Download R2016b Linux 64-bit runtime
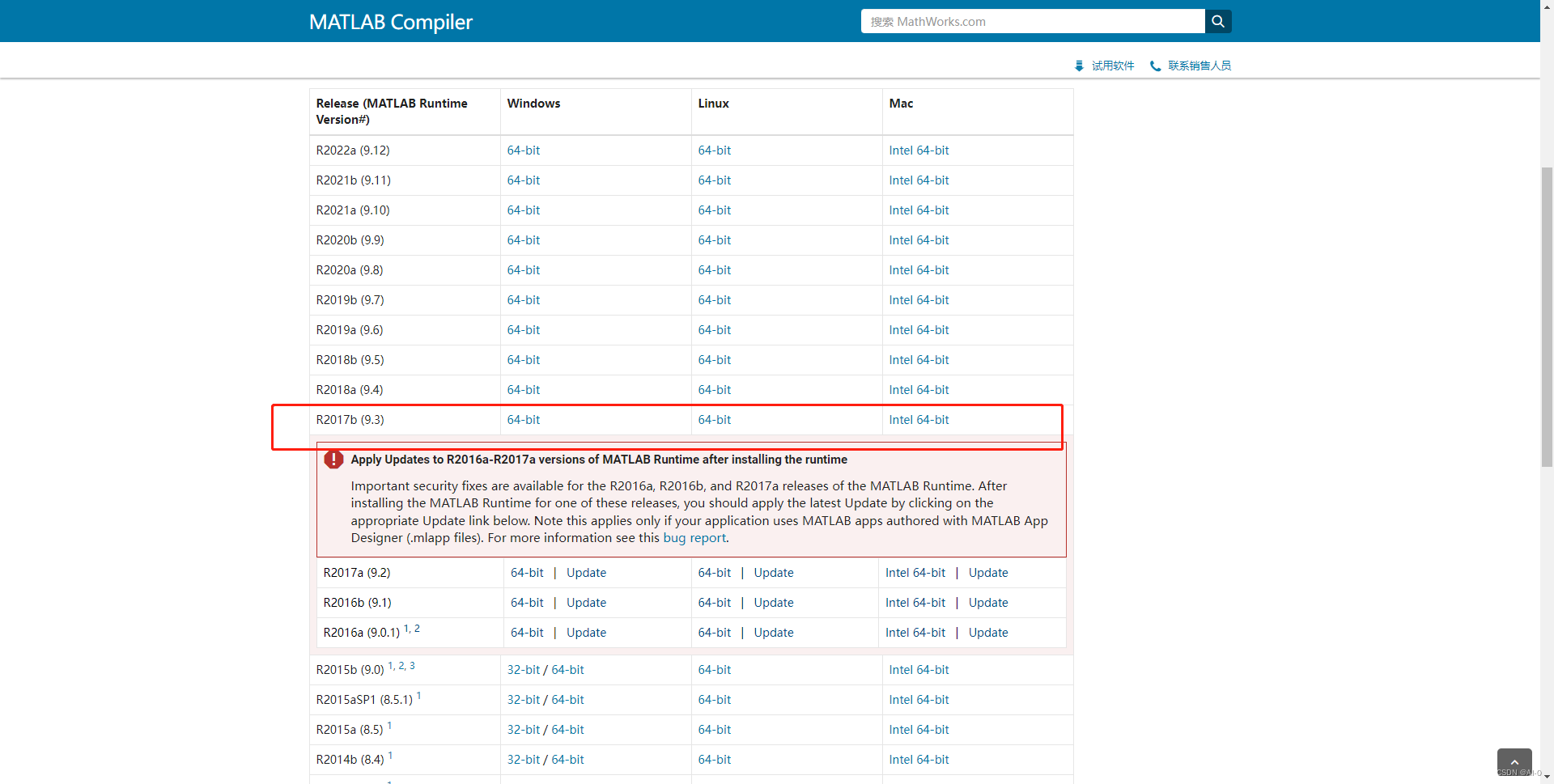1554x784 pixels. click(715, 603)
